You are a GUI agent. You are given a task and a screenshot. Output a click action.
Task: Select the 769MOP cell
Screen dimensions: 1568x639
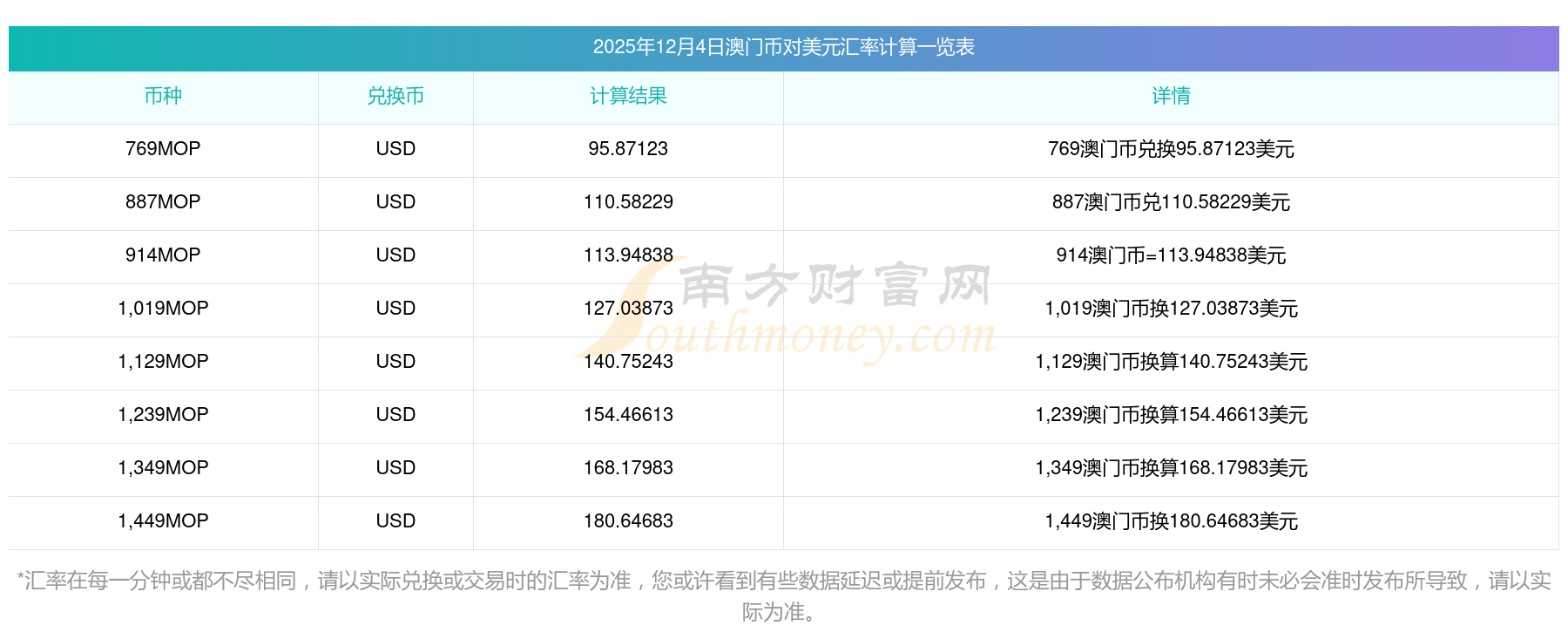tap(163, 149)
